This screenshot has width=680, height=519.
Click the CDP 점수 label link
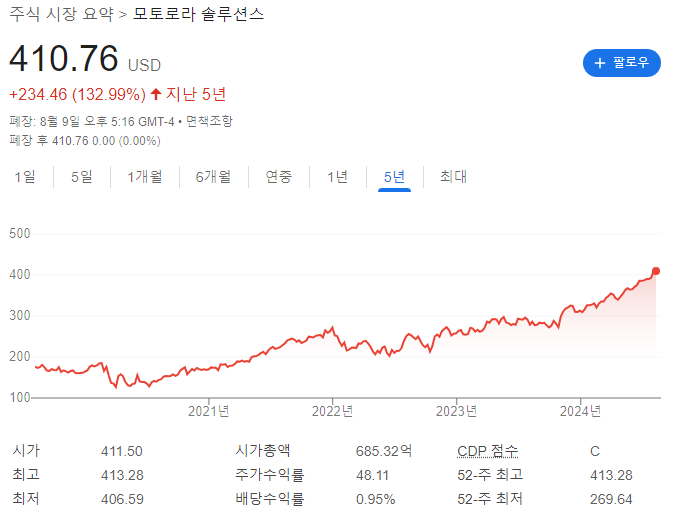[487, 451]
